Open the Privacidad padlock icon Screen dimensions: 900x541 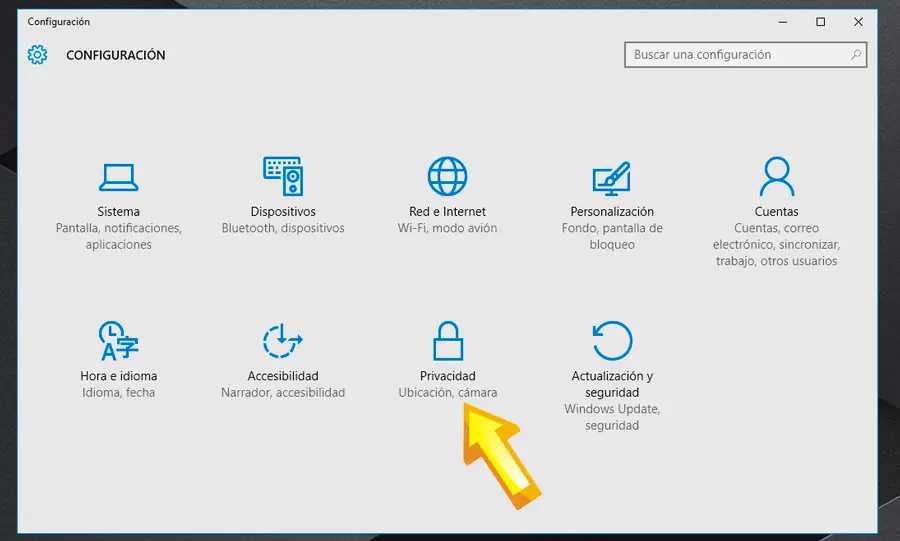[x=447, y=340]
